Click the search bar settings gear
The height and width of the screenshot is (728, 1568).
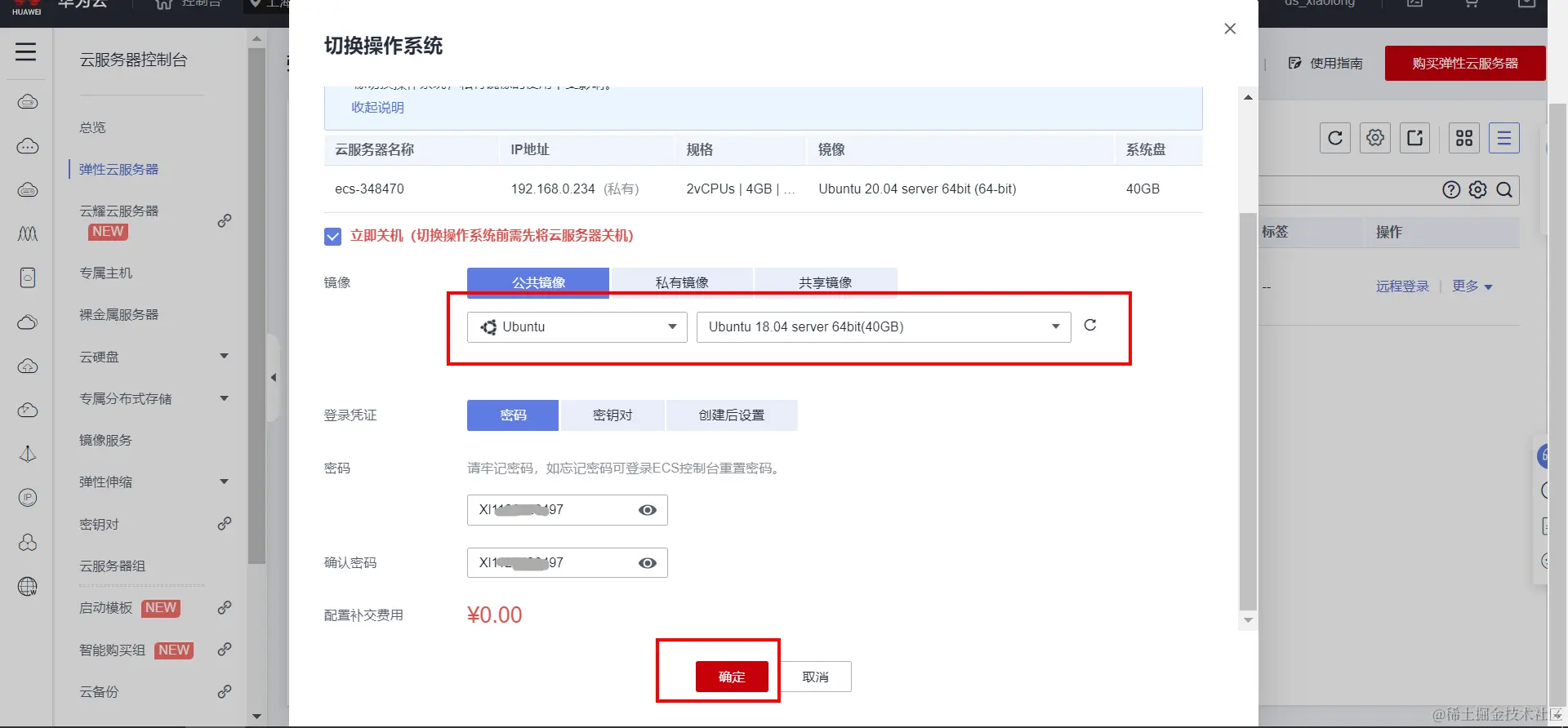pos(1478,190)
